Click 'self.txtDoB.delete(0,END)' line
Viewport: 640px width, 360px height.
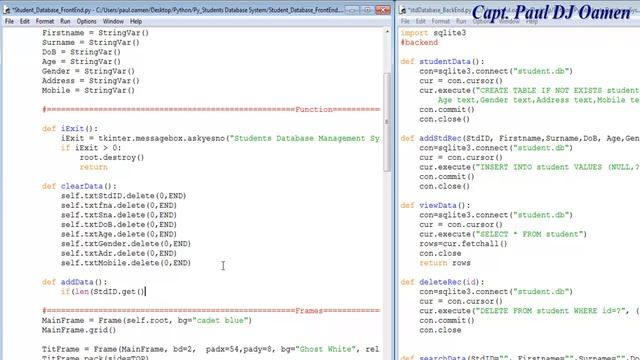point(119,224)
